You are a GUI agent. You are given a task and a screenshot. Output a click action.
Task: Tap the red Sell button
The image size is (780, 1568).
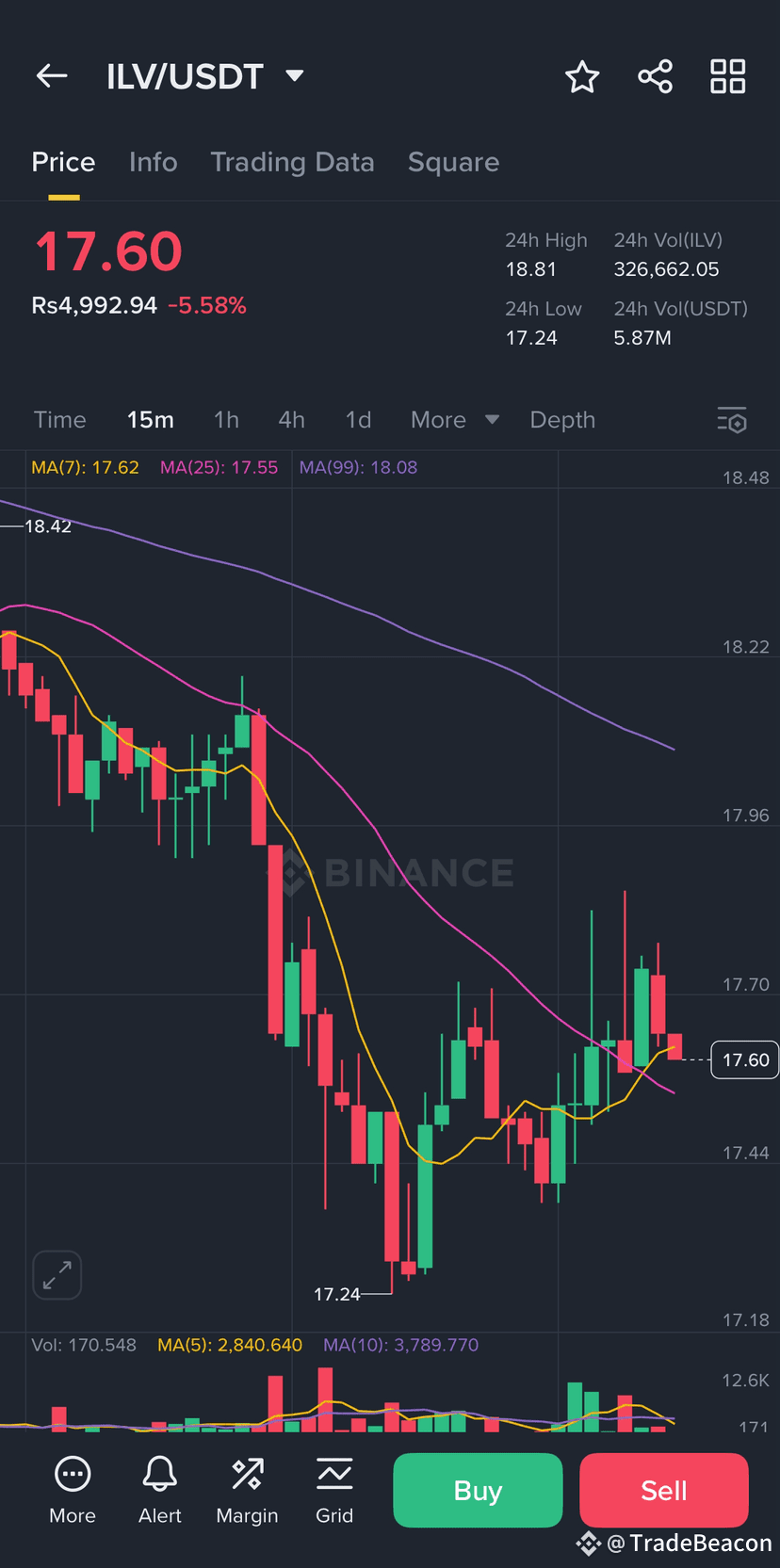coord(664,1490)
